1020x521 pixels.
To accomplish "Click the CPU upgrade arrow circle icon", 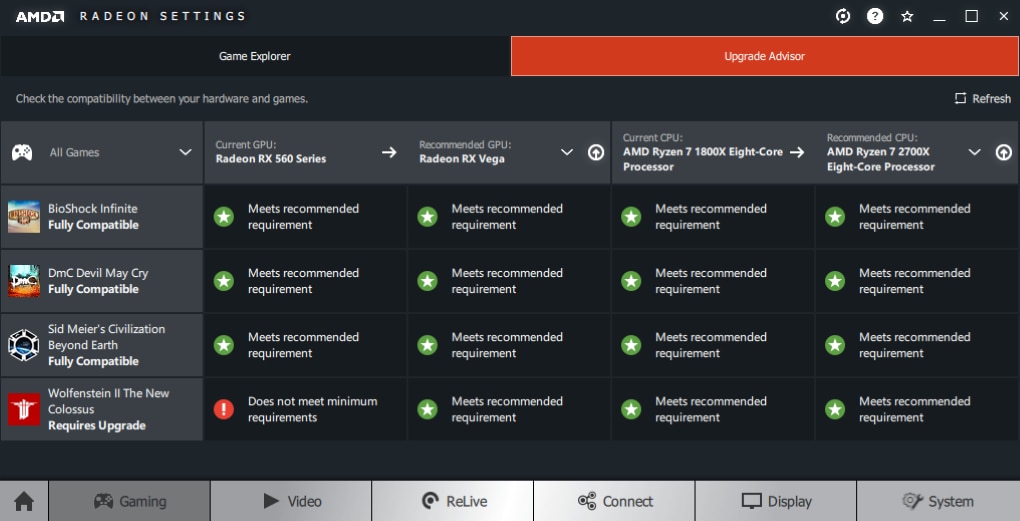I will pyautogui.click(x=1004, y=152).
